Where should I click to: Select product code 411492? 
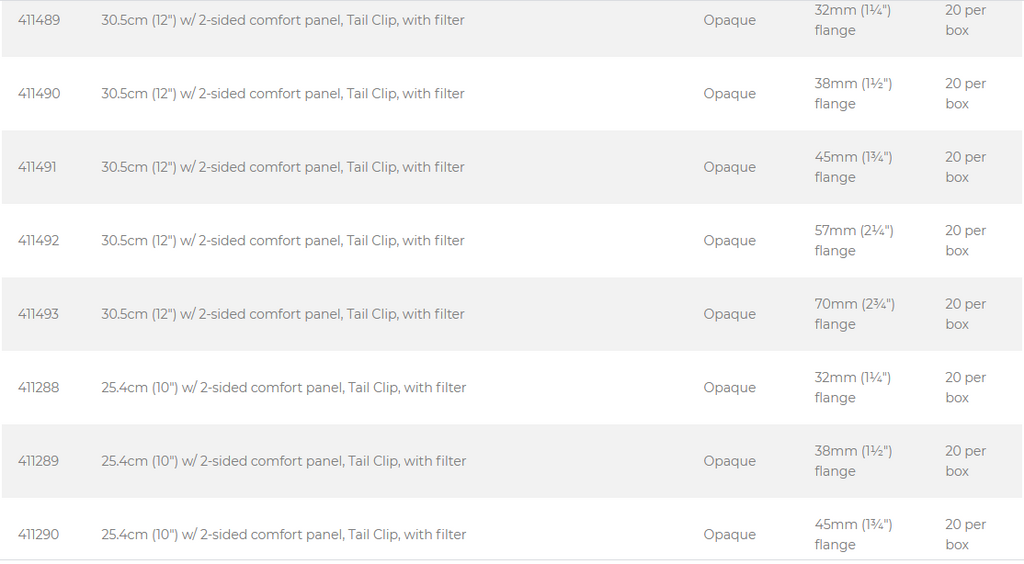pos(39,241)
